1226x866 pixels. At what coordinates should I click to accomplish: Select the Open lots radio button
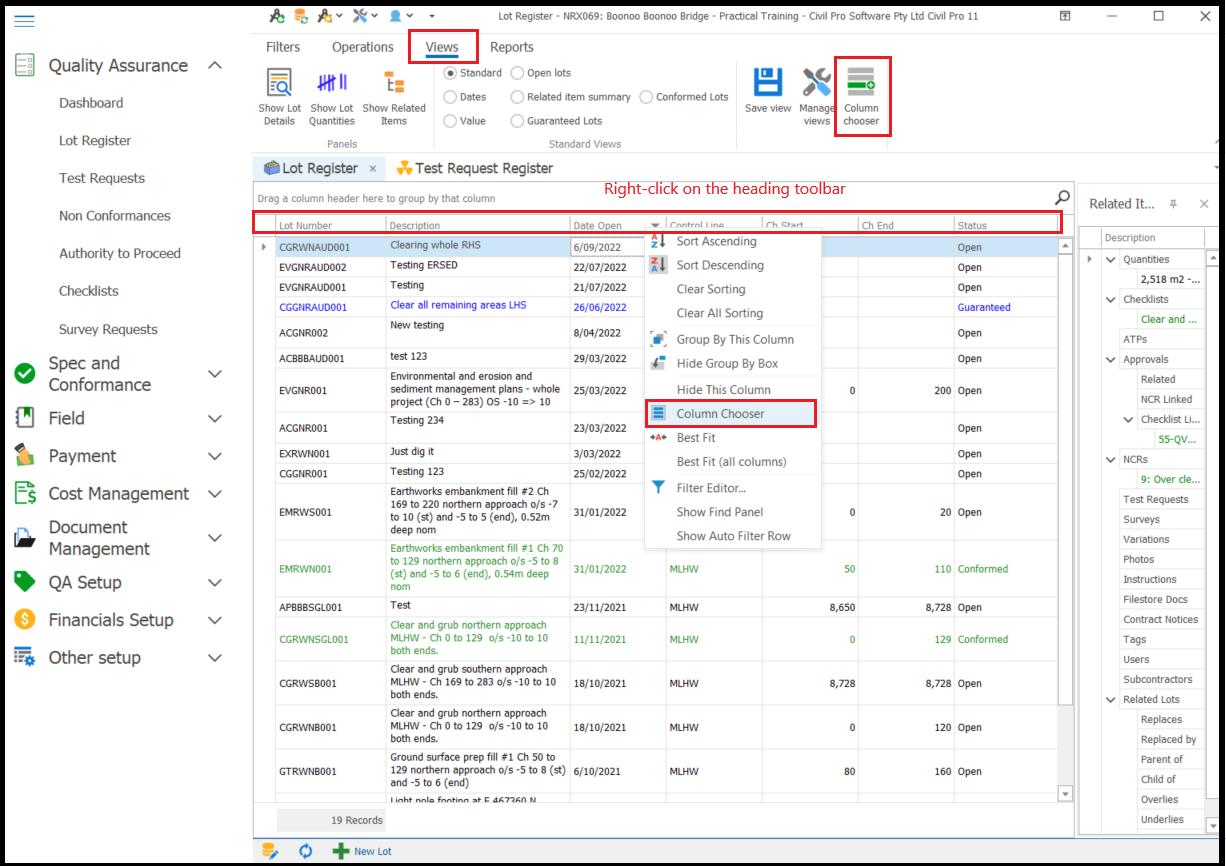[517, 73]
